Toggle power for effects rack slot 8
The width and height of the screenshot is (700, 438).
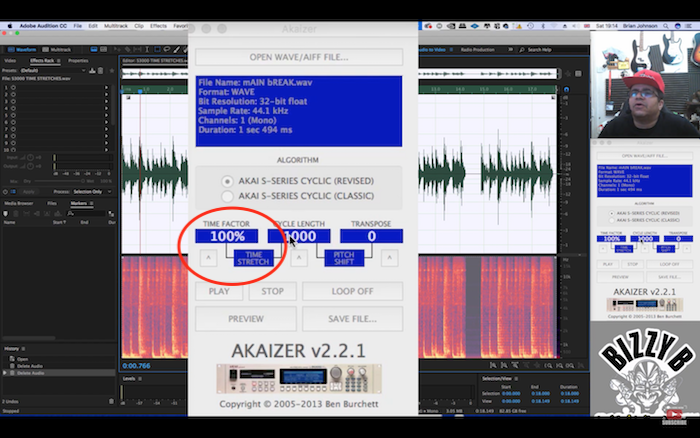13,136
